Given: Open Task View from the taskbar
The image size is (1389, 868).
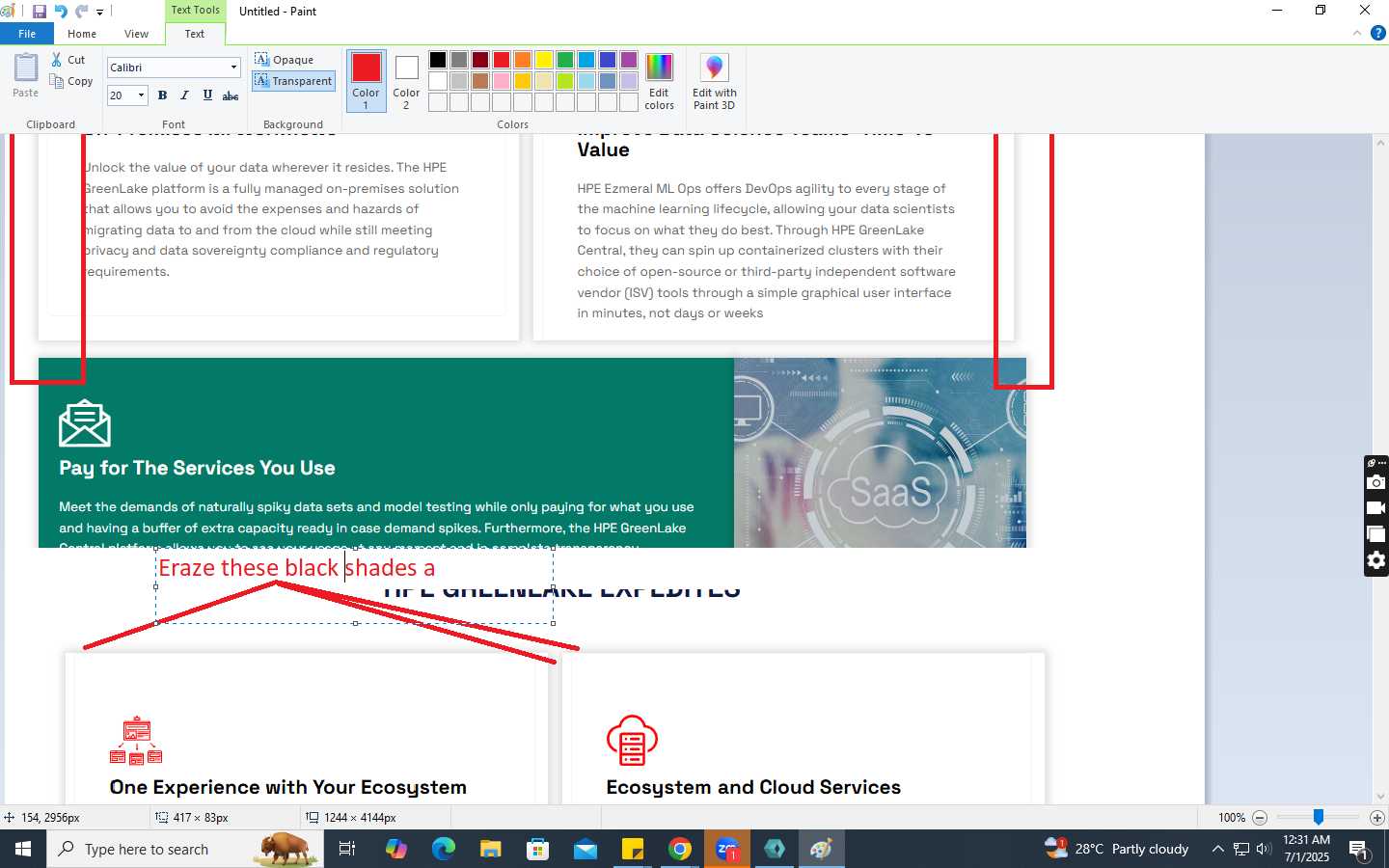Looking at the screenshot, I should point(347,849).
